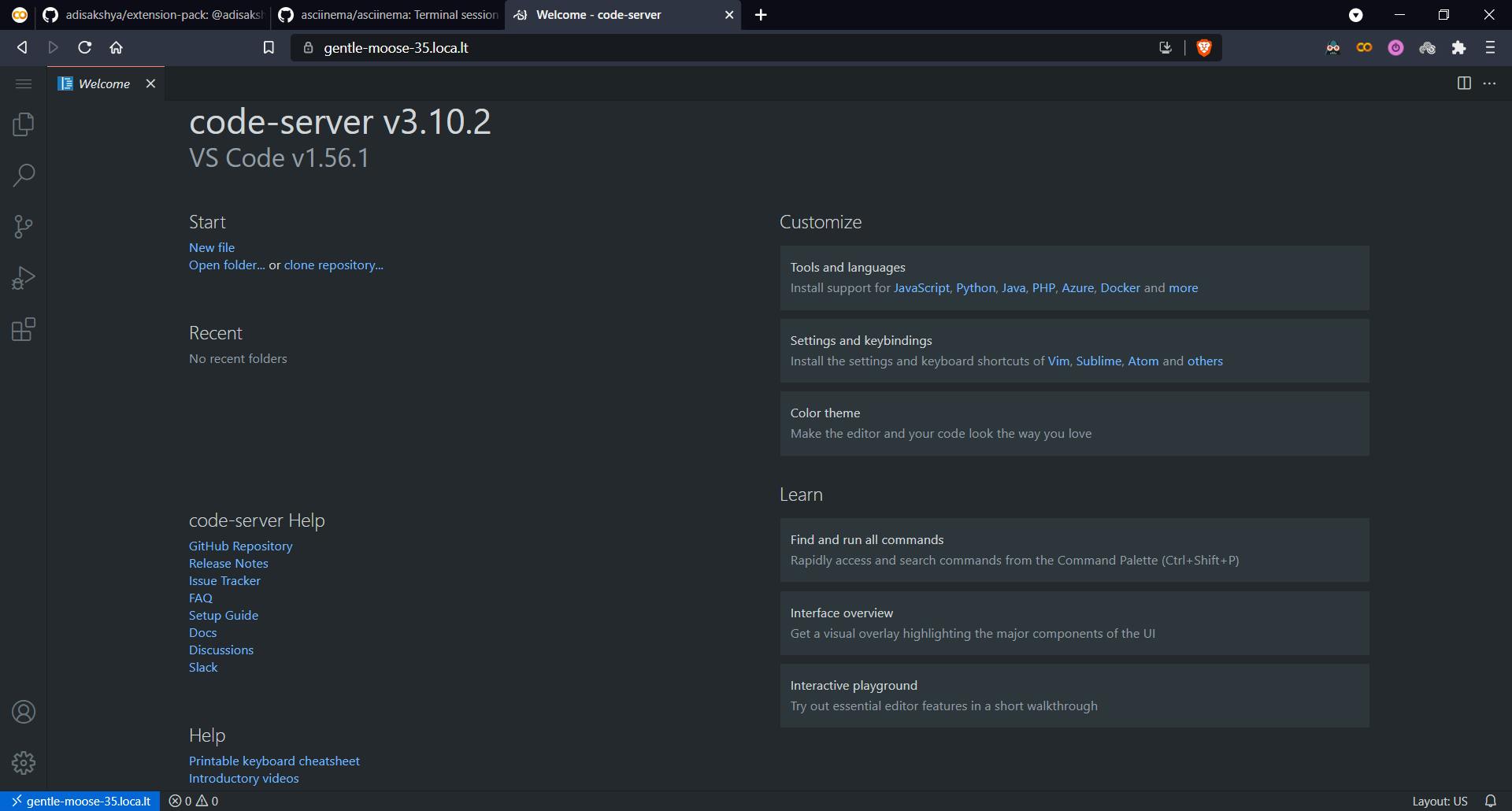Open the Explorer view in activity bar
This screenshot has height=811, width=1512.
pos(24,124)
